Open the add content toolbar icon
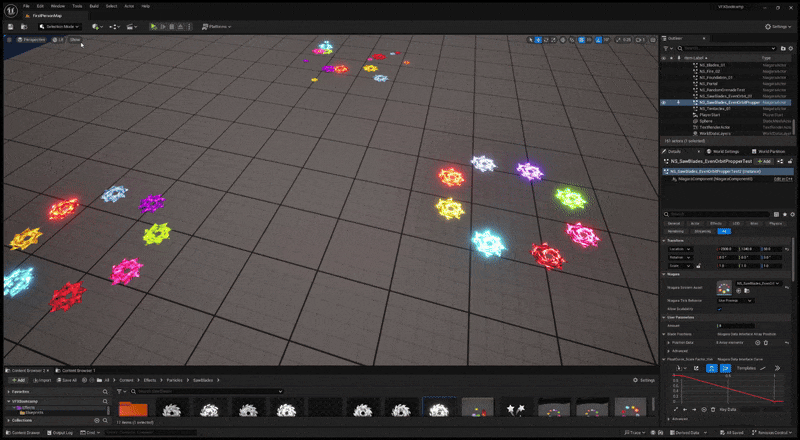The height and width of the screenshot is (440, 800). click(x=96, y=27)
